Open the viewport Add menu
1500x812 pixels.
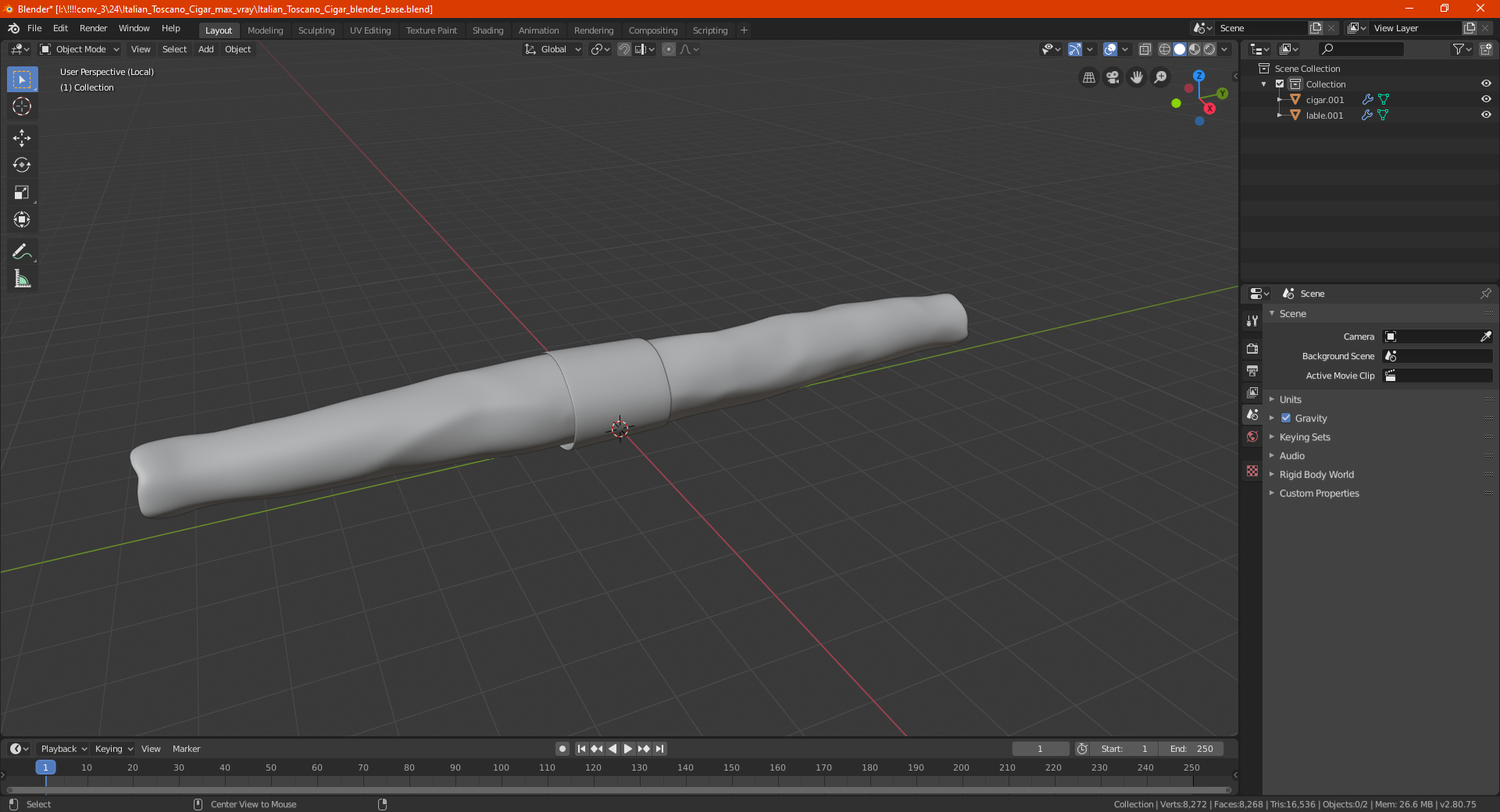point(205,49)
